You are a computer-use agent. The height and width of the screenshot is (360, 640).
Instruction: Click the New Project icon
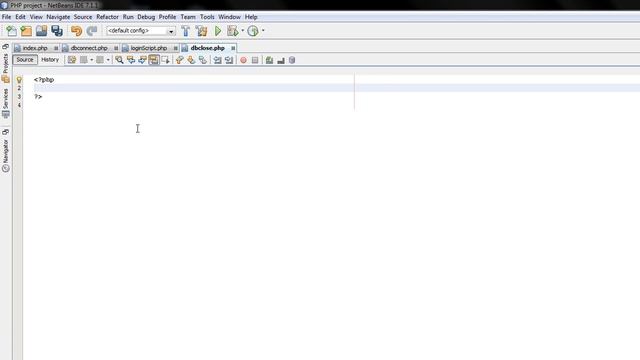click(26, 31)
